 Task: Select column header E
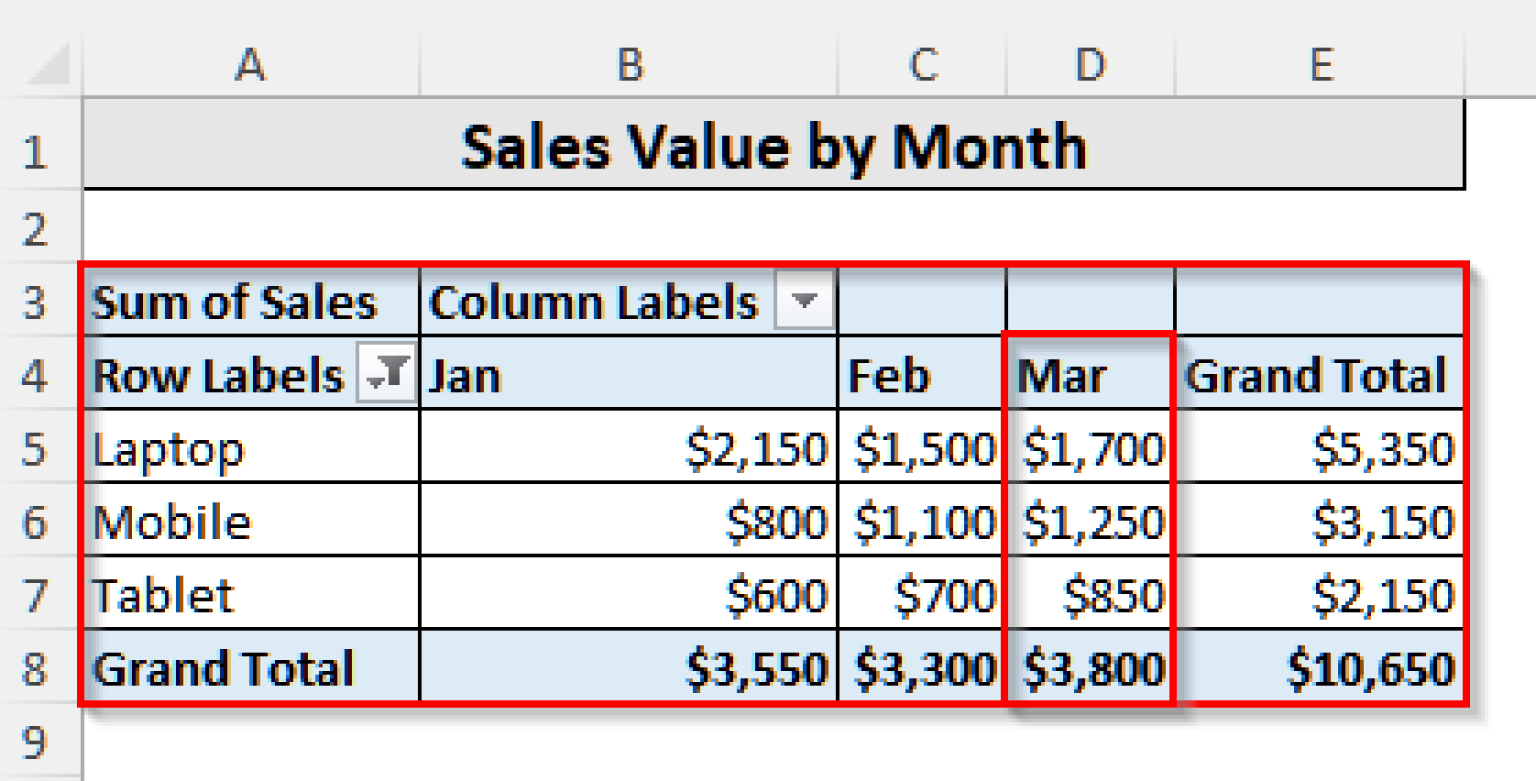coord(1322,66)
